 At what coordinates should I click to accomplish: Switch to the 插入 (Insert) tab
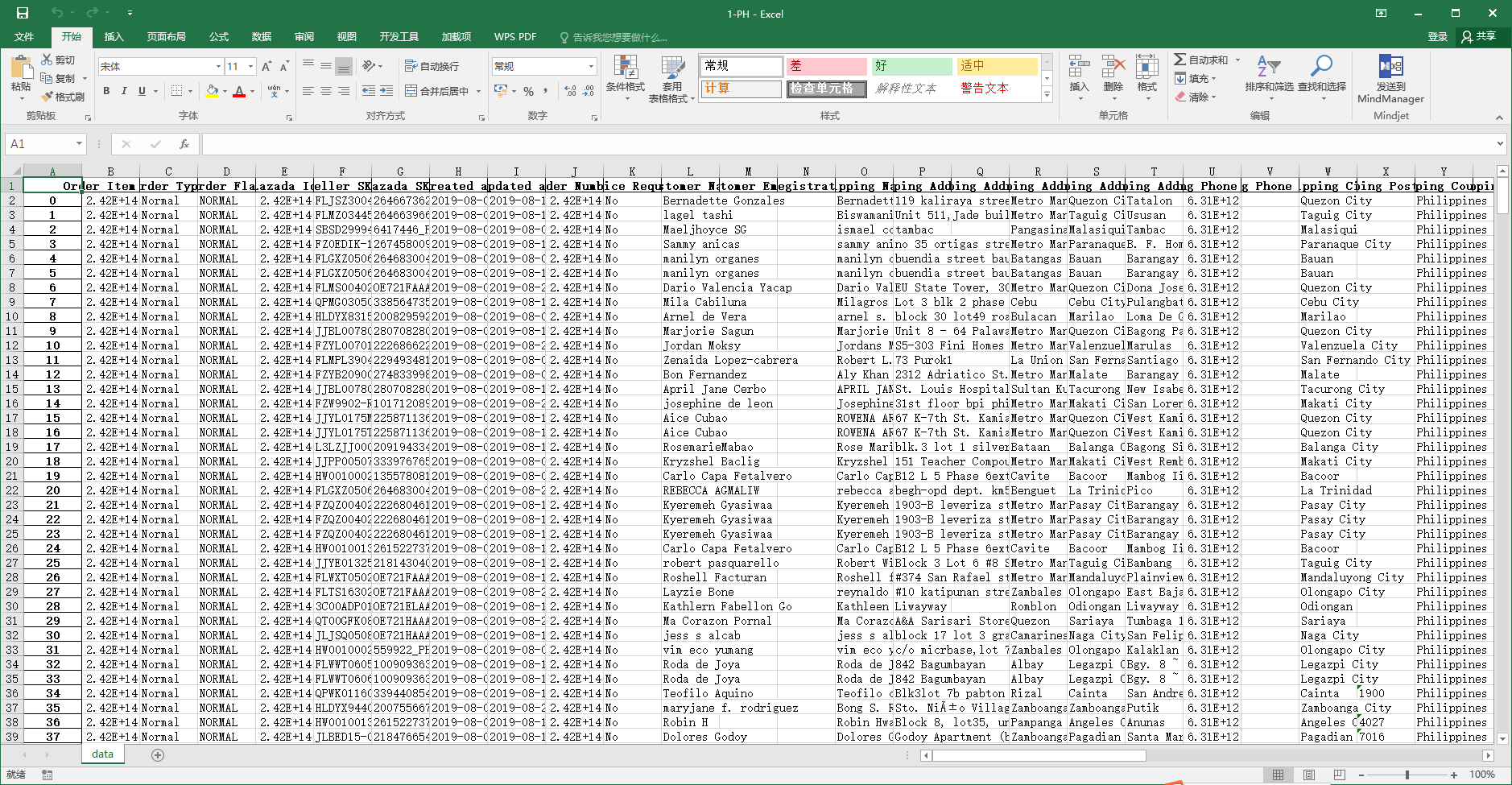(114, 36)
